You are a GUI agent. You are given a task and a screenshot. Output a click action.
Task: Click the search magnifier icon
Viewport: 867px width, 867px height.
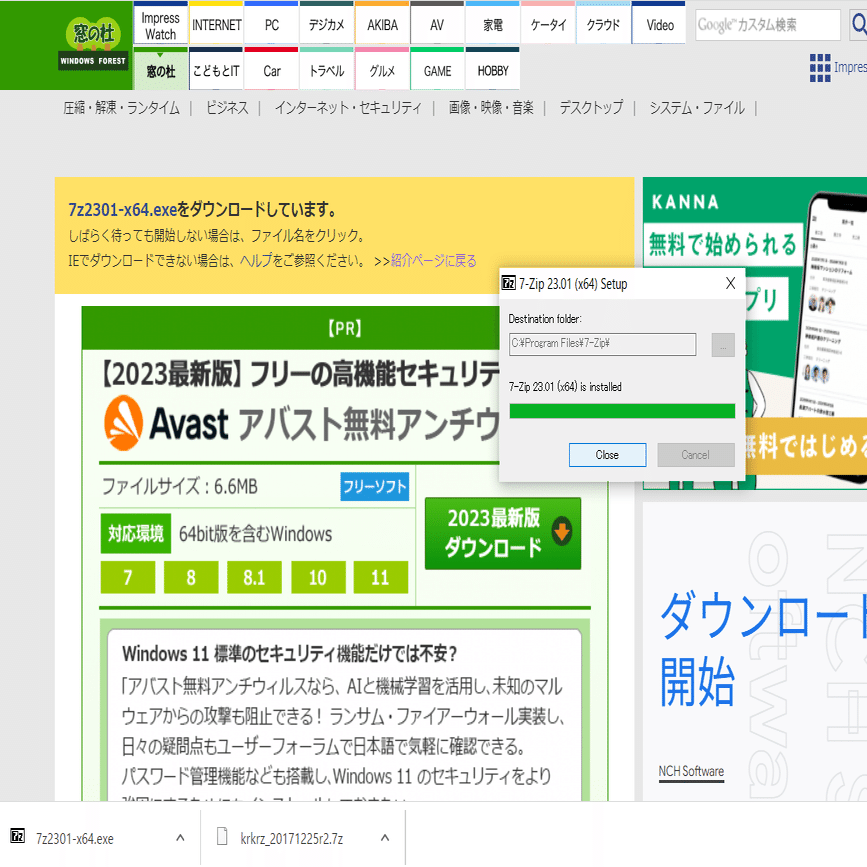[859, 24]
